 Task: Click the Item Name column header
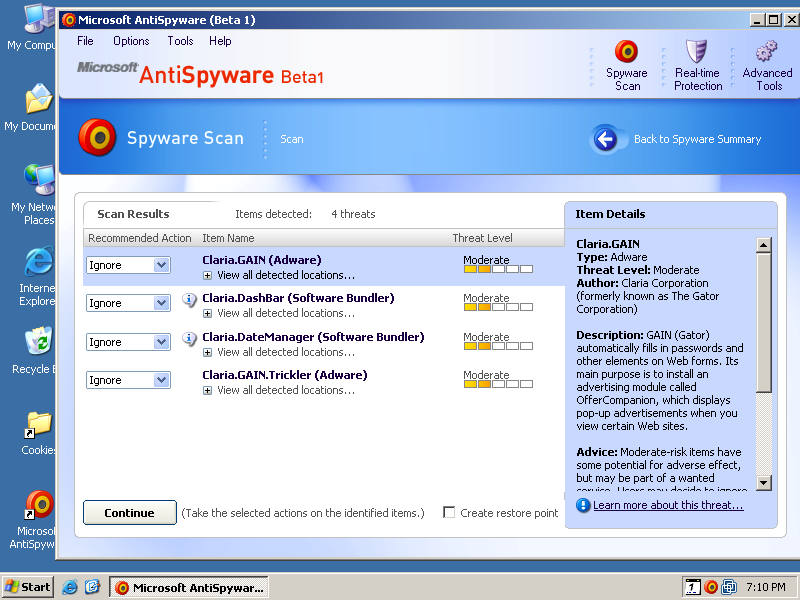pyautogui.click(x=228, y=238)
